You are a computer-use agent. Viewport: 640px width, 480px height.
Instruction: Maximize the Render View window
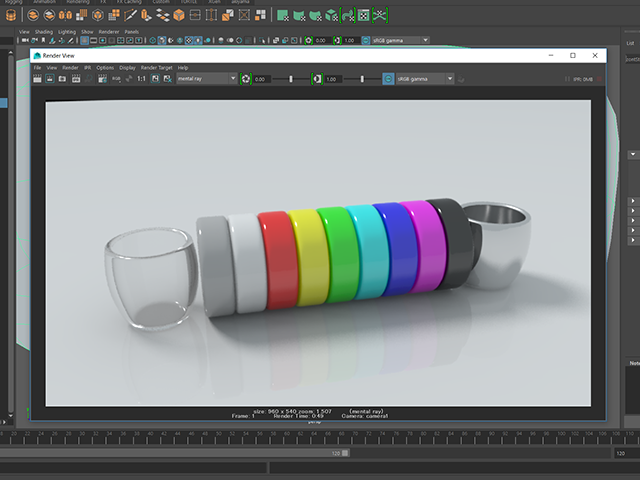[x=573, y=56]
